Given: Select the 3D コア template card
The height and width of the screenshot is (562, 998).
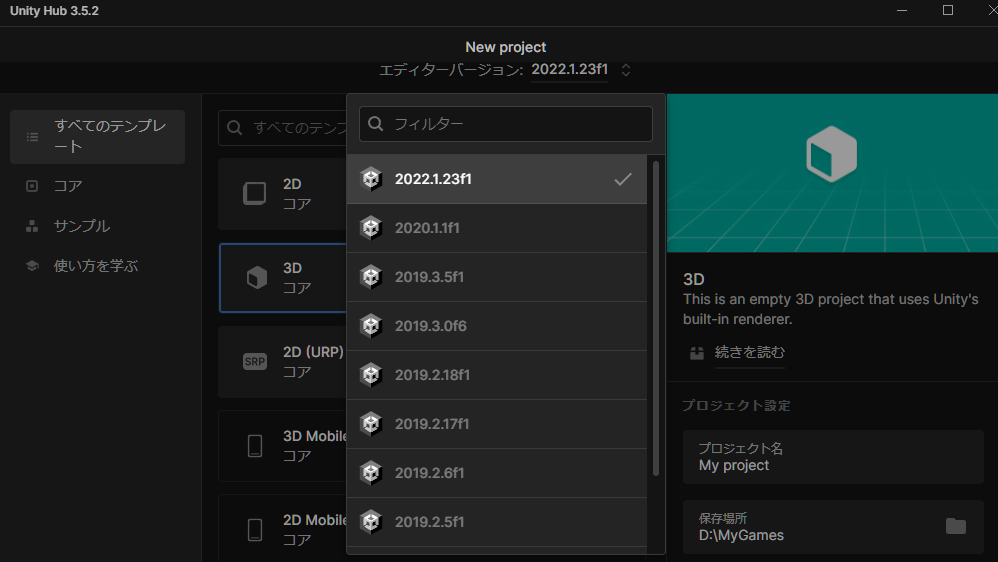Looking at the screenshot, I should [x=283, y=277].
